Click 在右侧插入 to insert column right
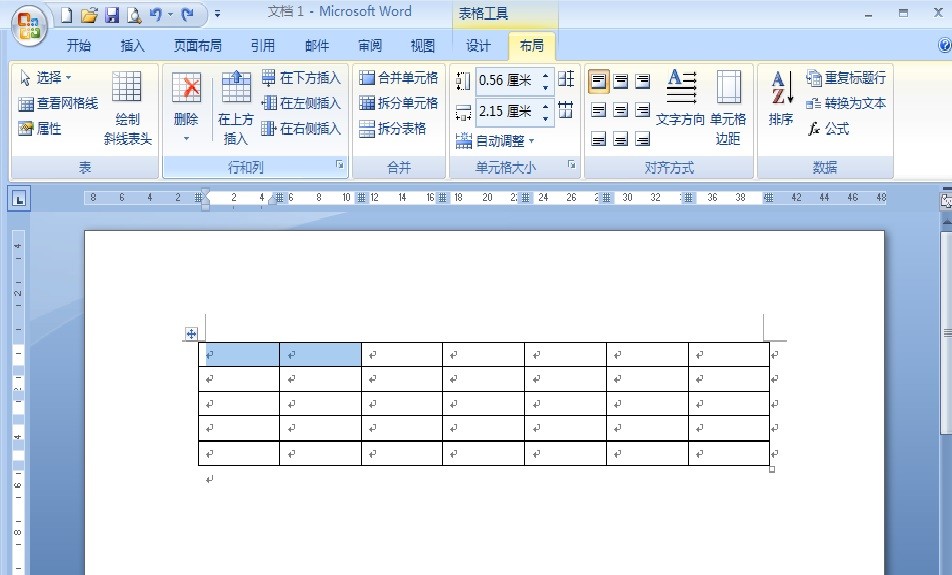 301,129
